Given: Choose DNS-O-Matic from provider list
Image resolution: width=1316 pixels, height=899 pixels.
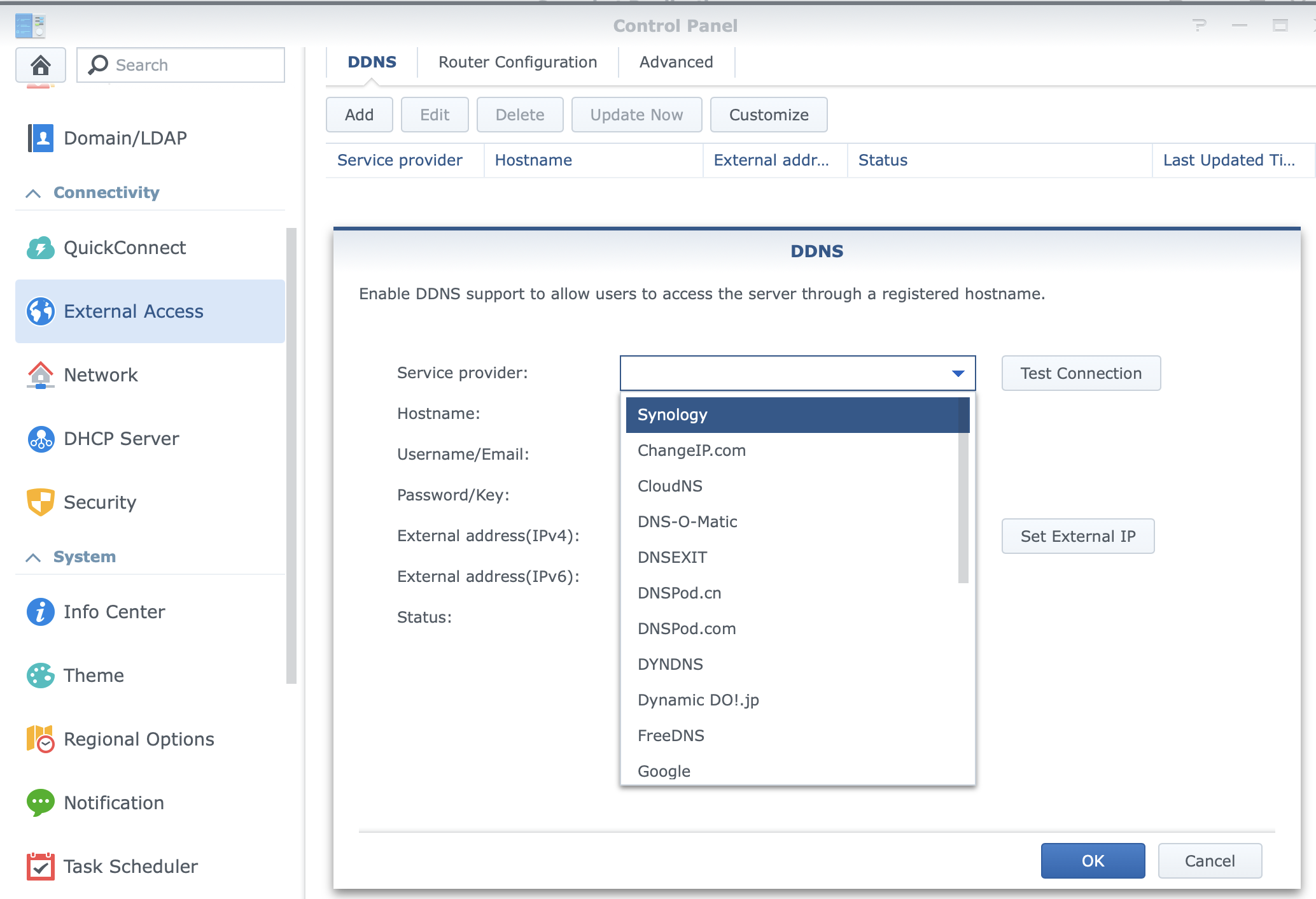Looking at the screenshot, I should pos(792,522).
